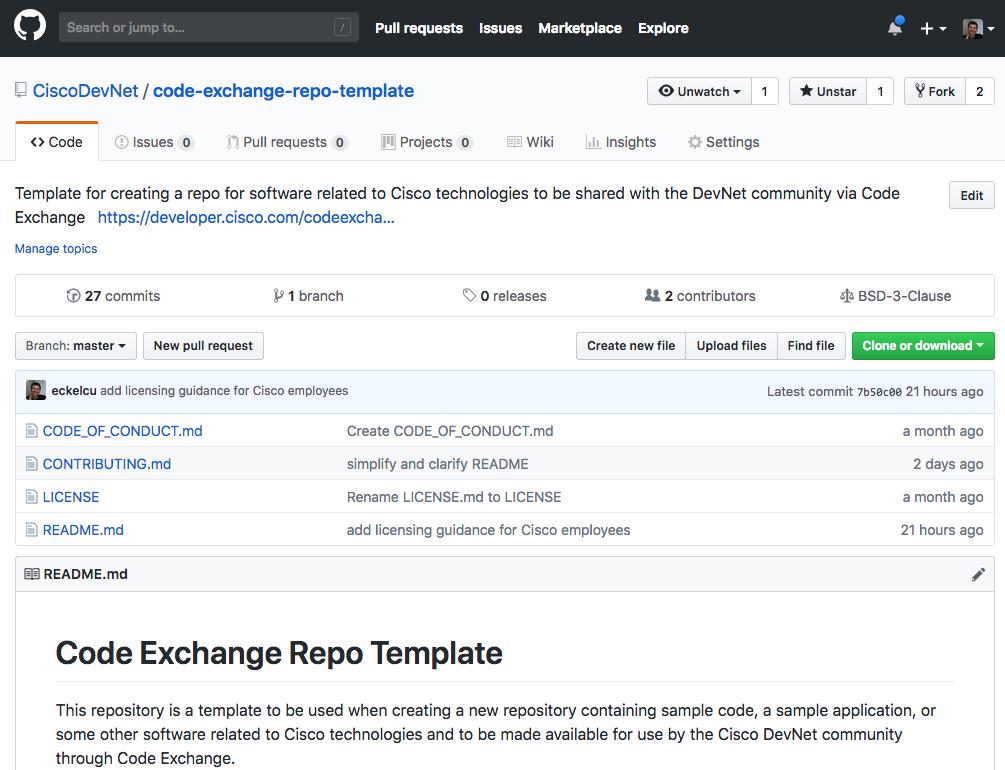Viewport: 1005px width, 770px height.
Task: Open eckelcu's profile in the commit bar
Action: [74, 390]
